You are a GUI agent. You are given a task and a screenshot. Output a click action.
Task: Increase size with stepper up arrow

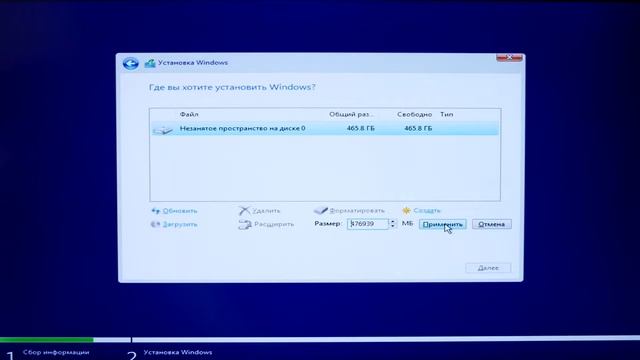393,221
